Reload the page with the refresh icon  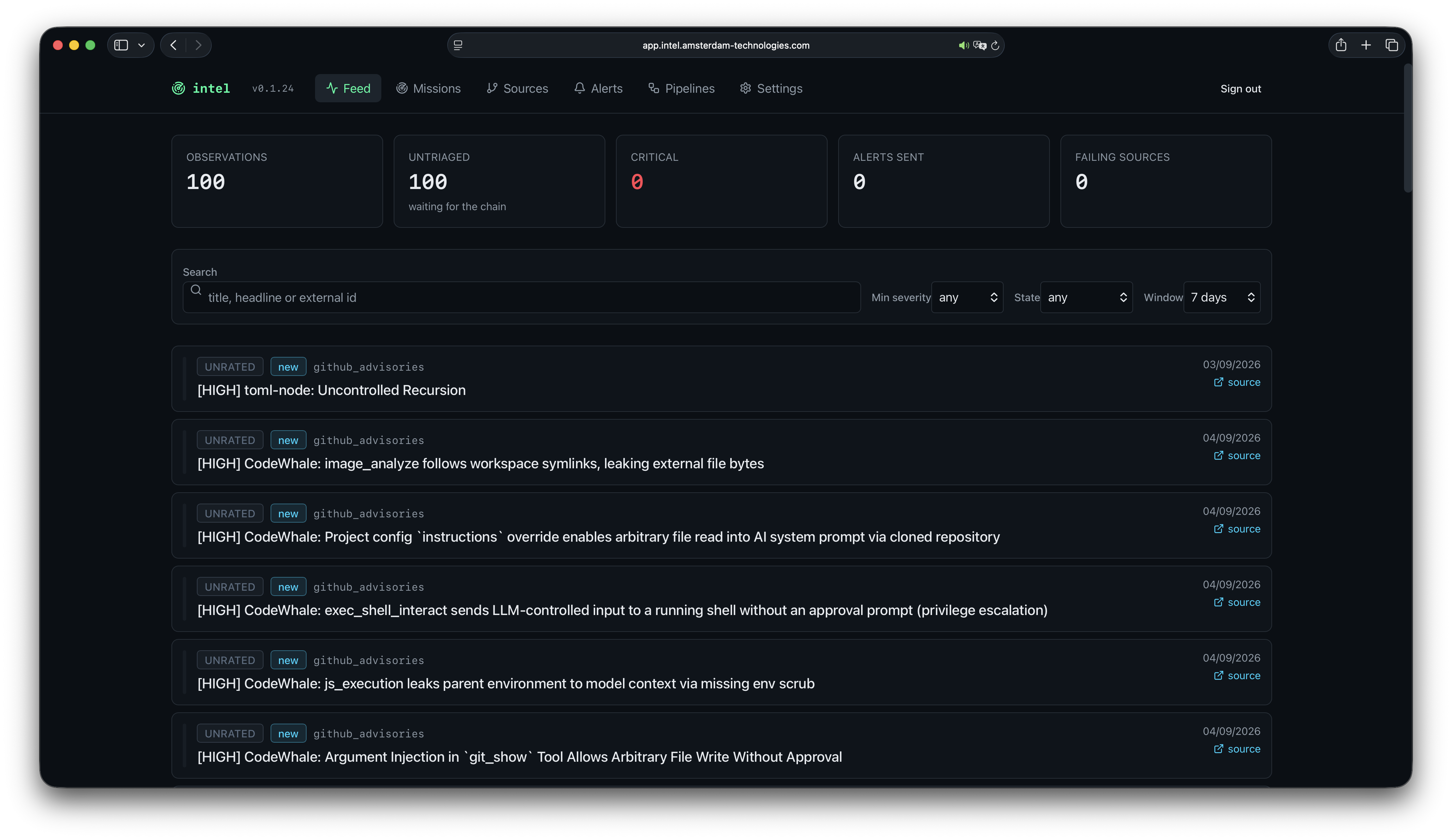[995, 45]
